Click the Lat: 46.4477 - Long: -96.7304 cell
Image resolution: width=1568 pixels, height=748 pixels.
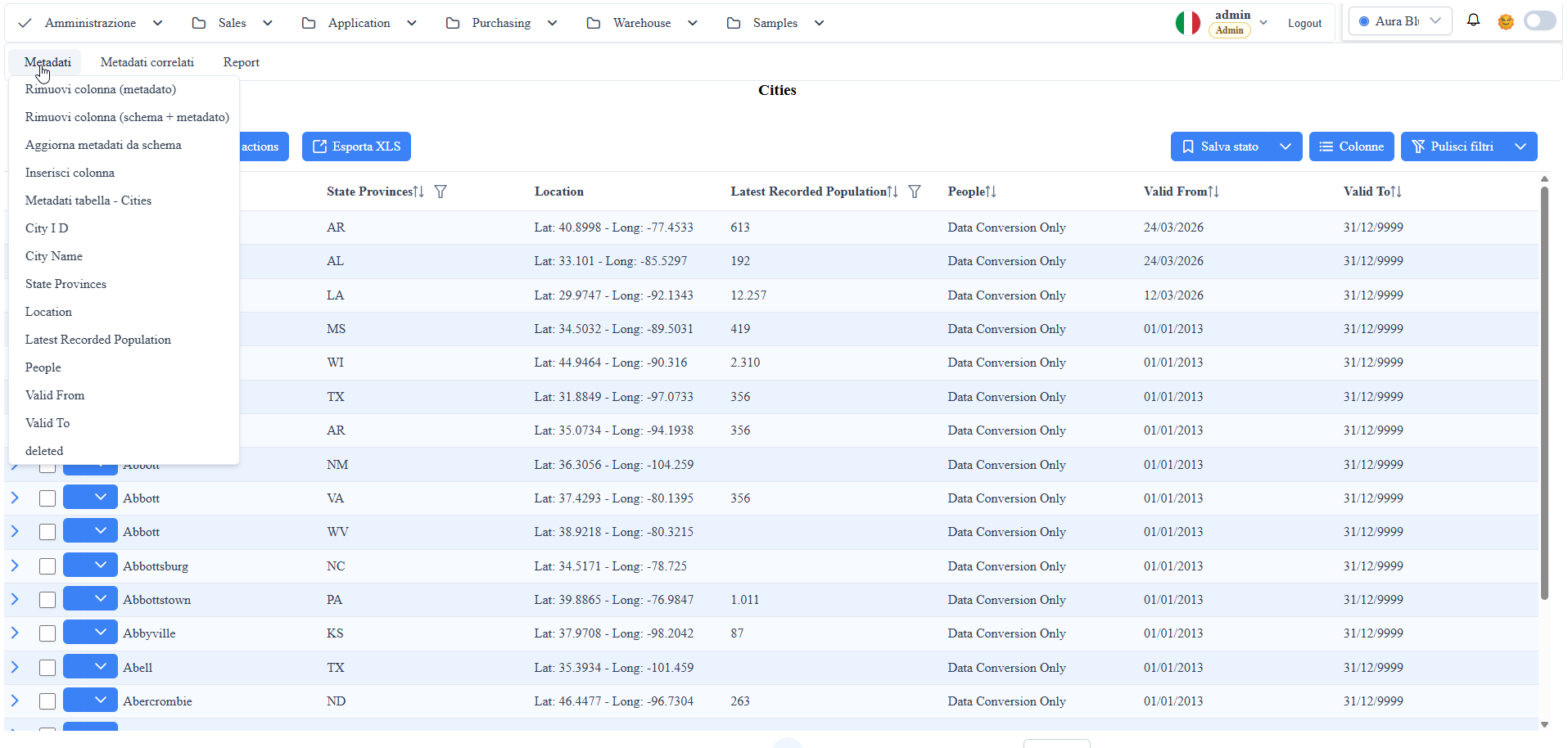614,701
